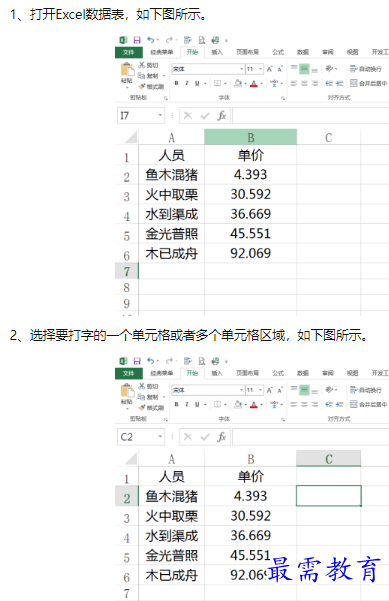The image size is (389, 601).
Task: Switch to 插入 tab in upper Excel ribbon
Action: click(x=217, y=52)
